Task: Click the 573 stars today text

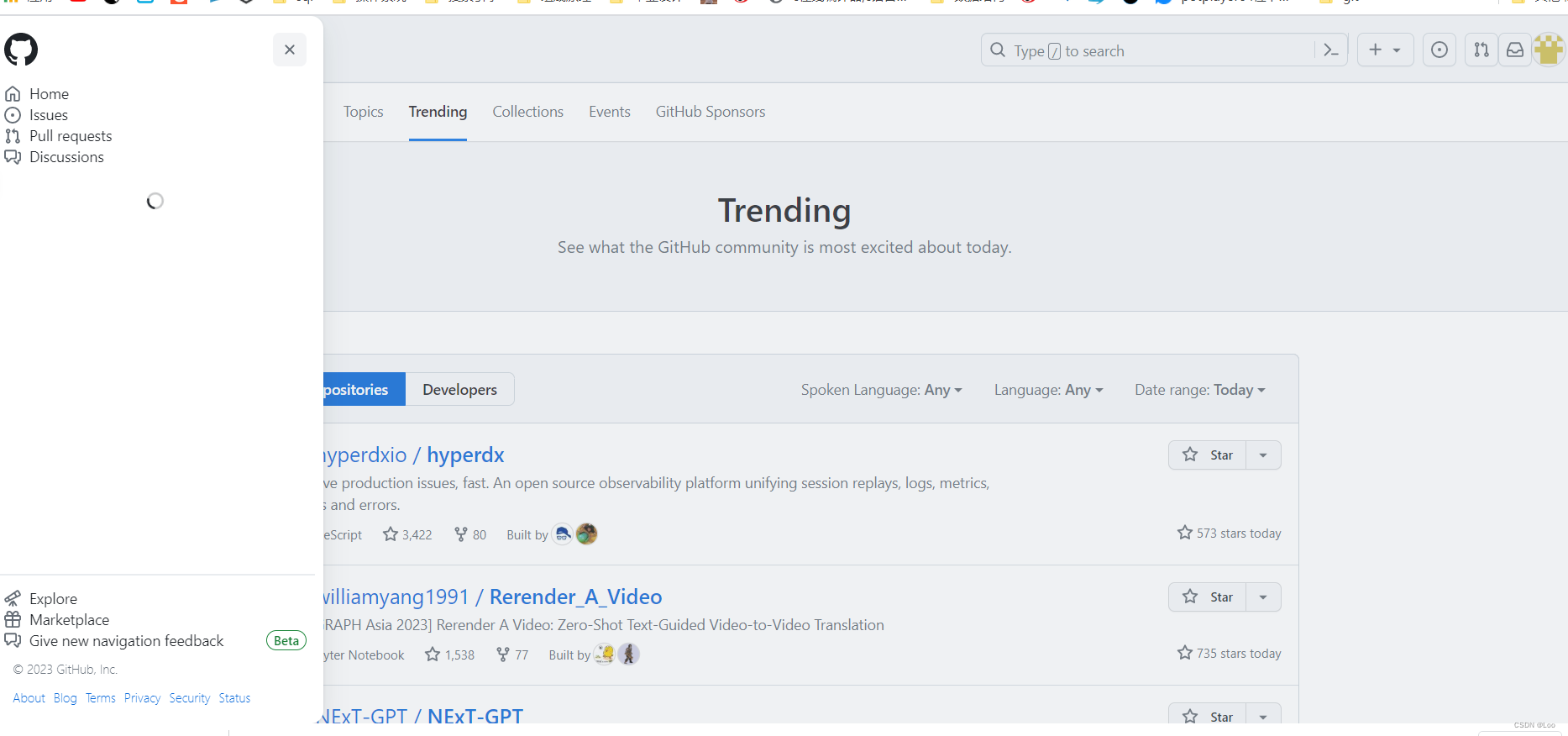Action: tap(1230, 533)
